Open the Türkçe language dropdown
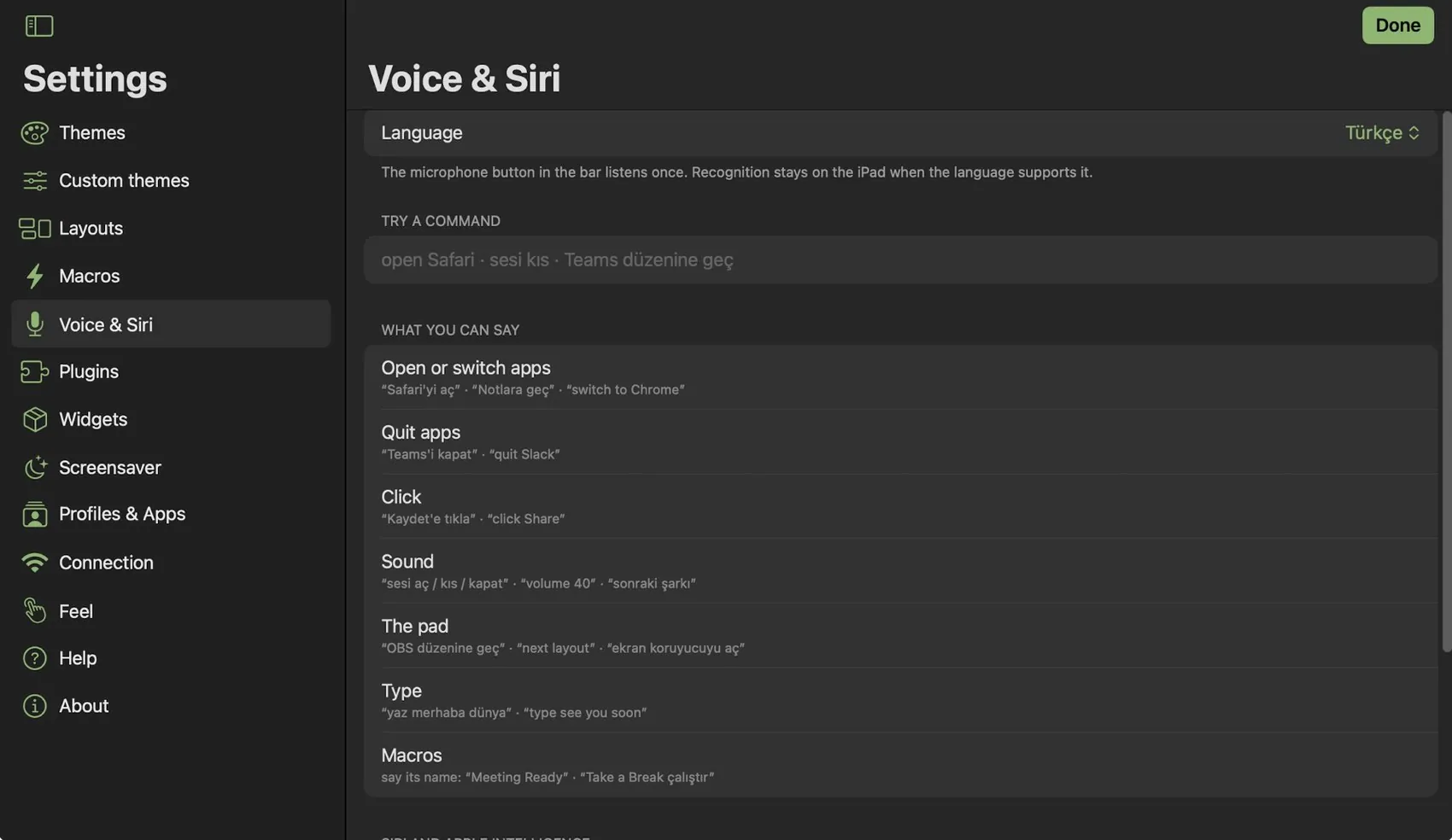 point(1382,133)
